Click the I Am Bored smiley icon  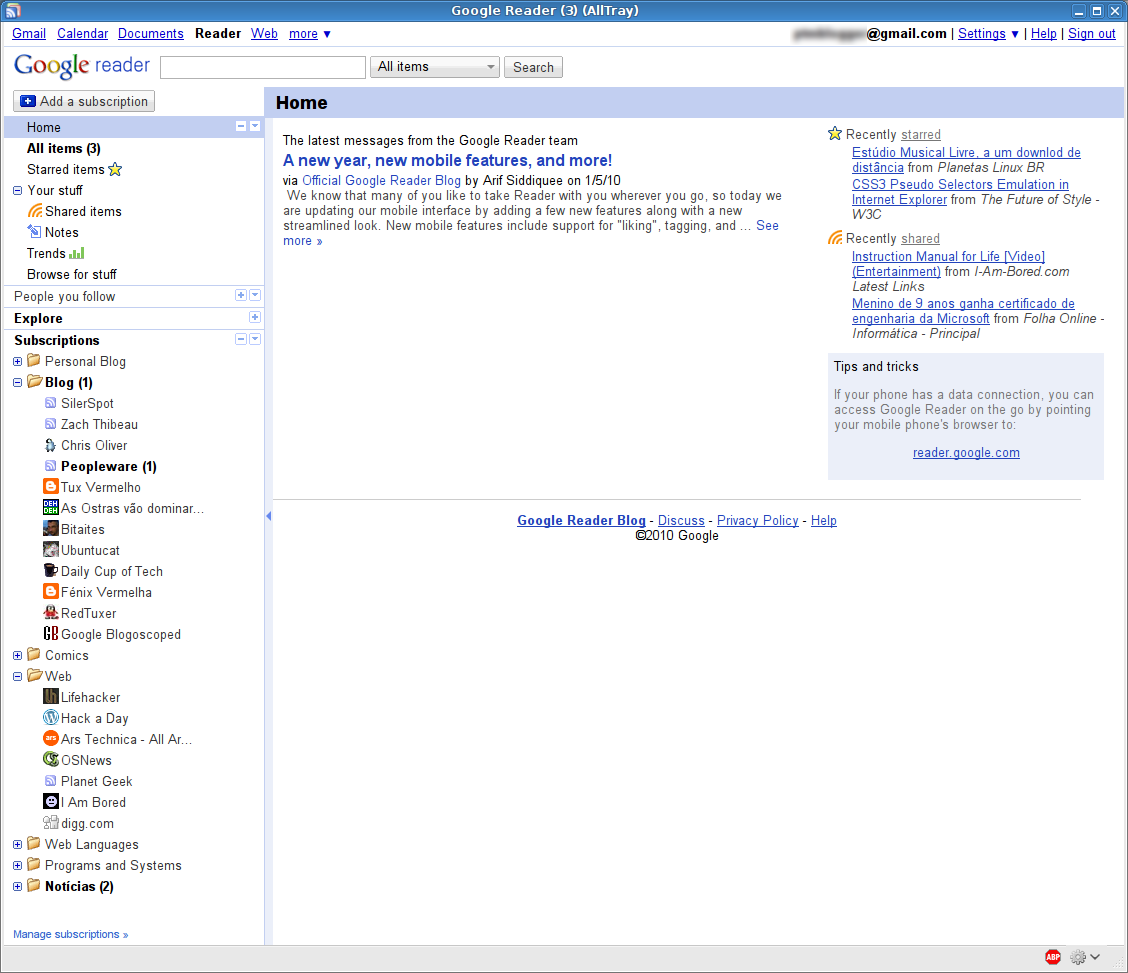[50, 801]
